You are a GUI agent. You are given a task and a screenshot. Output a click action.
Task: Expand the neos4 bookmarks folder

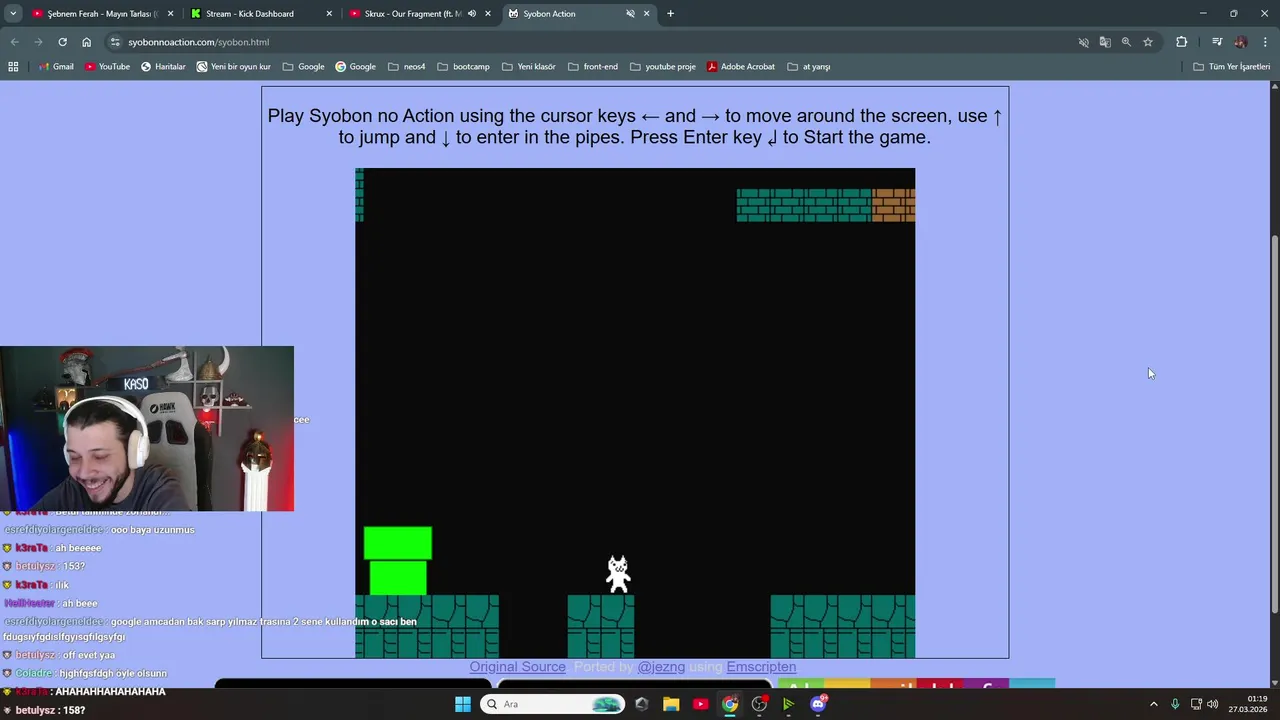pos(406,67)
